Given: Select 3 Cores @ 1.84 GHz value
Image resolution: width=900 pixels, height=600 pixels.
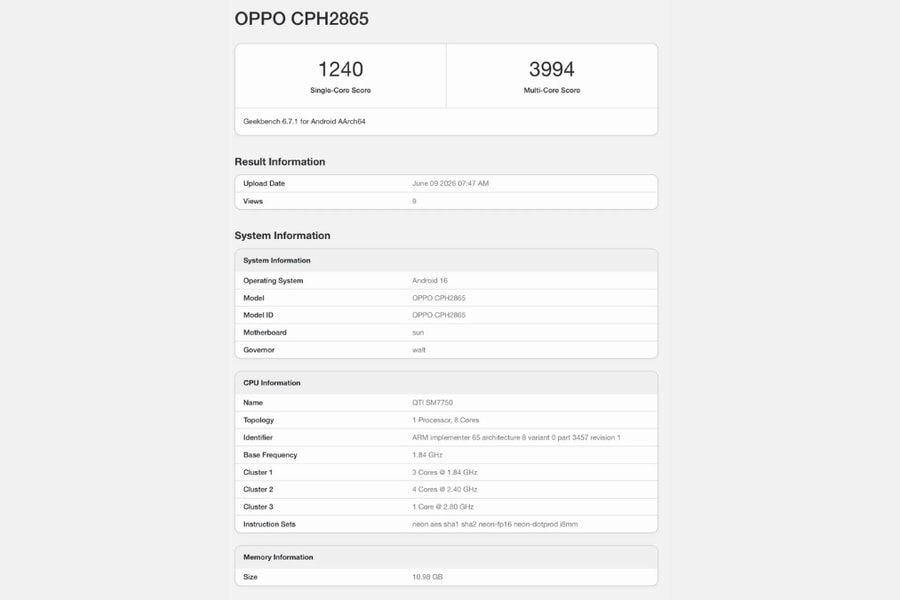Looking at the screenshot, I should tap(445, 472).
